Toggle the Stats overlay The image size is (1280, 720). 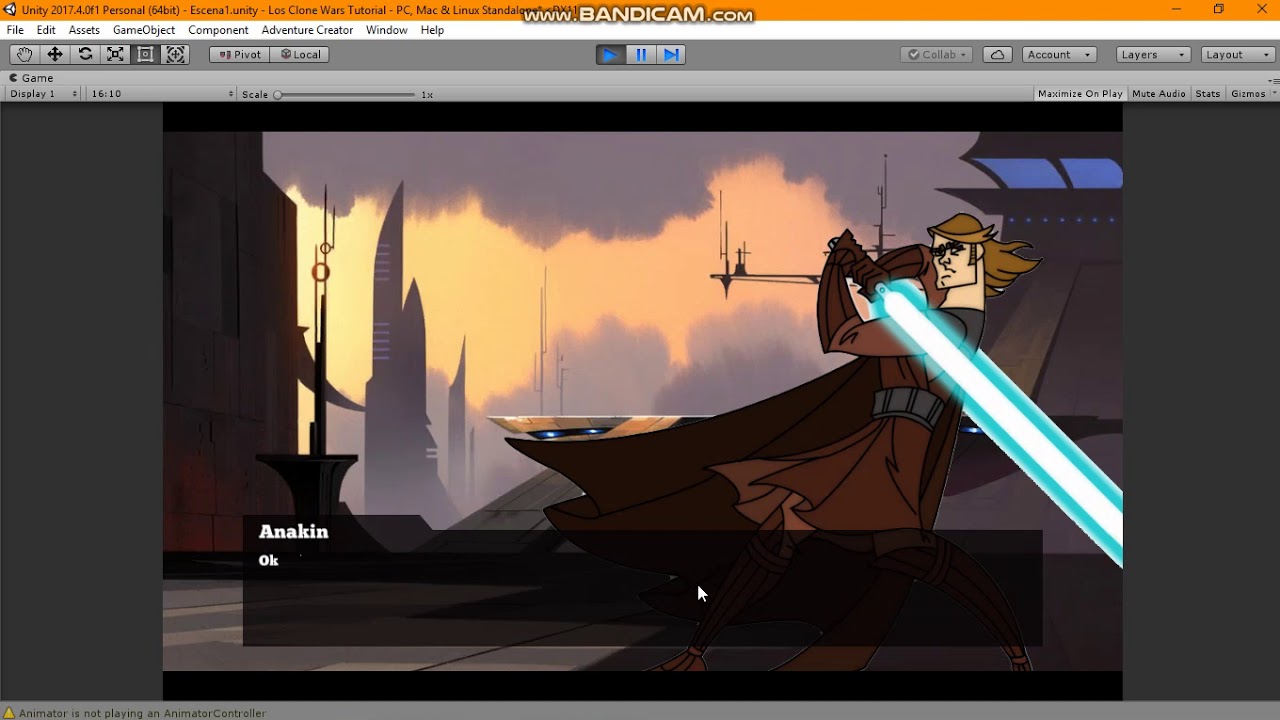[1208, 94]
